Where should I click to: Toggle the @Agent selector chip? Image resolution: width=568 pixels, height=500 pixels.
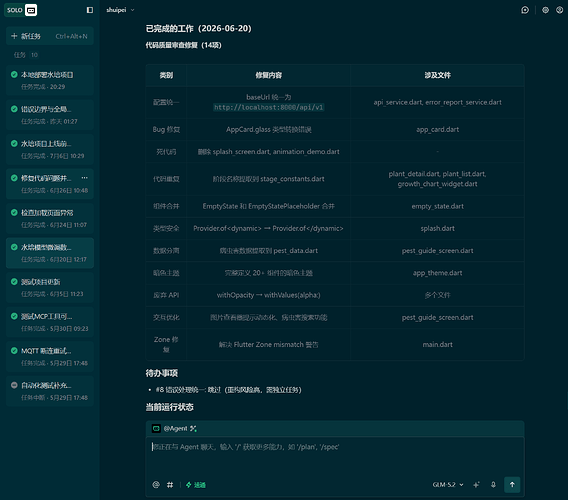click(175, 428)
